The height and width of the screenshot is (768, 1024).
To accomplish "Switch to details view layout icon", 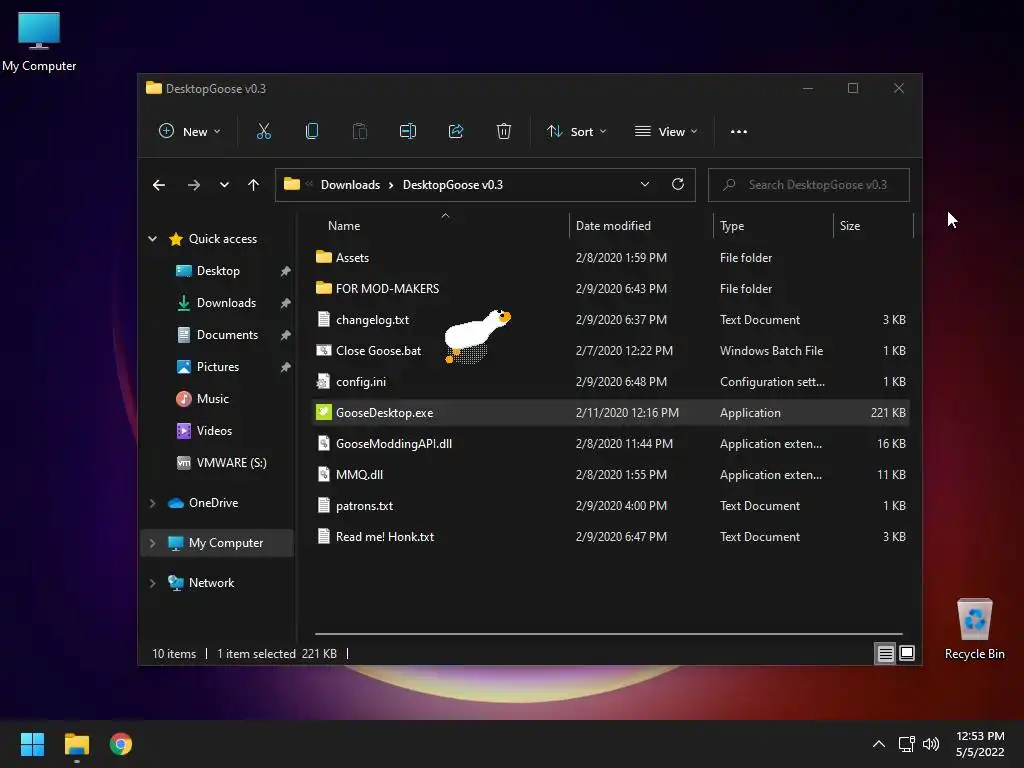I will 886,653.
